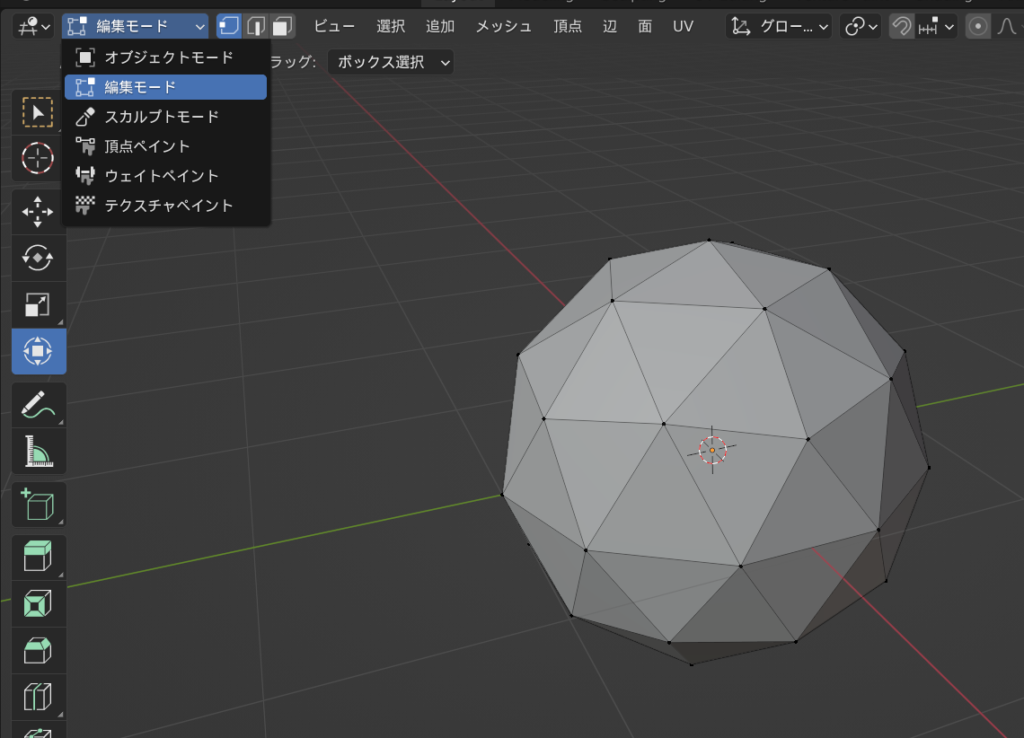Select the Scale tool
The height and width of the screenshot is (738, 1024).
point(38,305)
